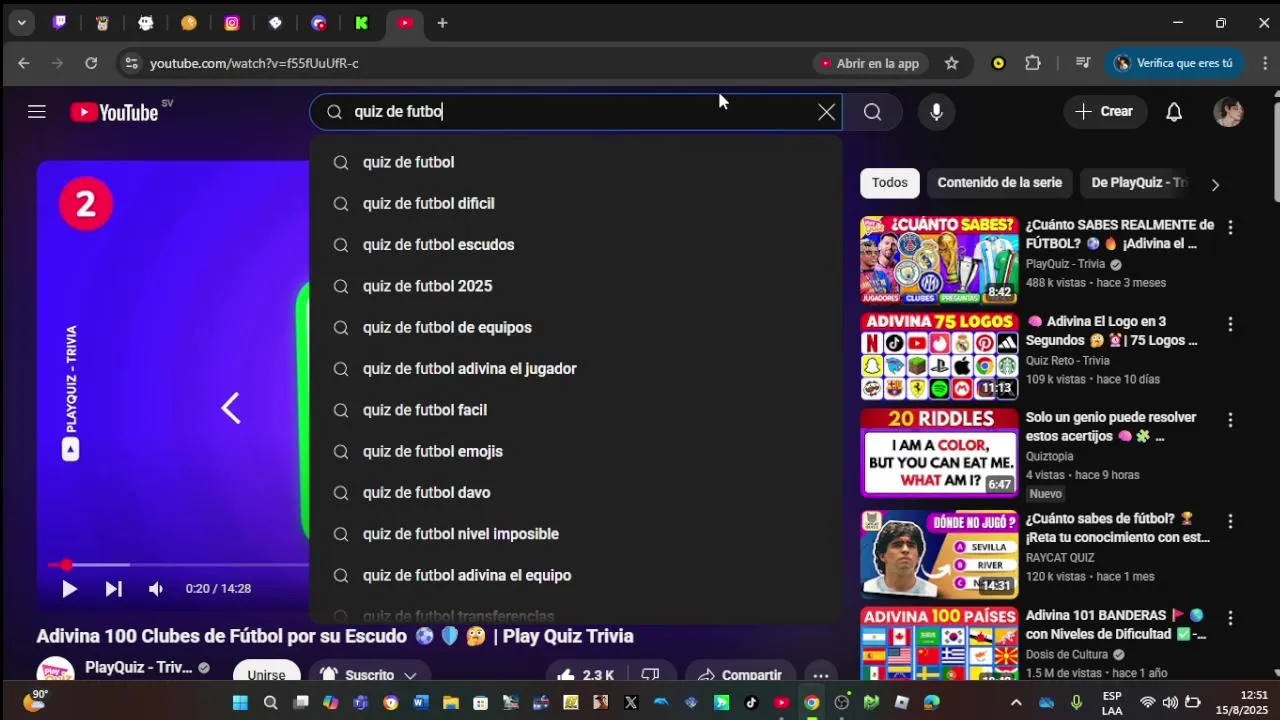The height and width of the screenshot is (720, 1280).
Task: Open '20 Riddles' video thumbnail
Action: click(x=939, y=453)
